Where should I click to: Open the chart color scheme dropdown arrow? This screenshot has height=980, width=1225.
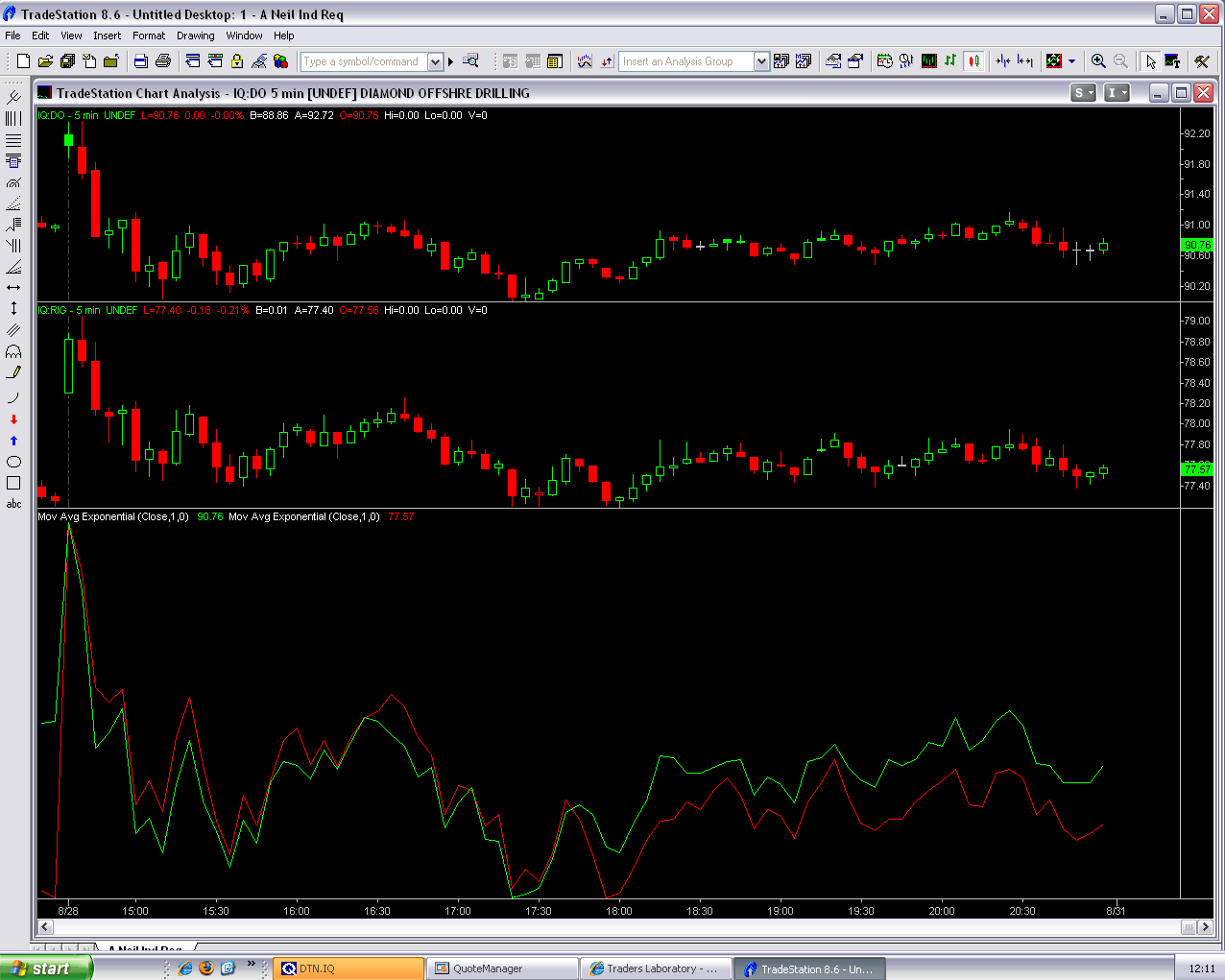1071,61
